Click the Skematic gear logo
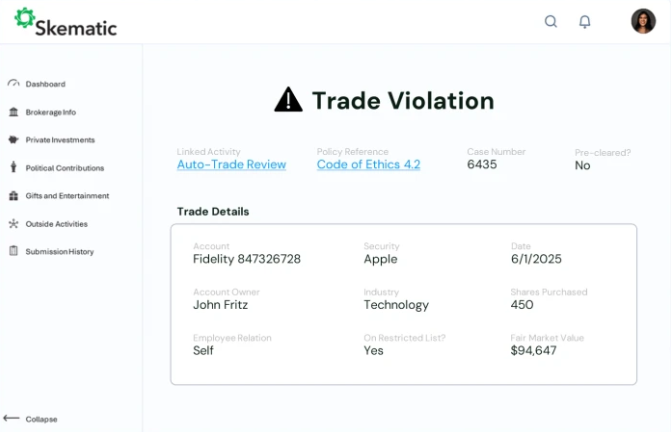The image size is (671, 432). click(24, 17)
